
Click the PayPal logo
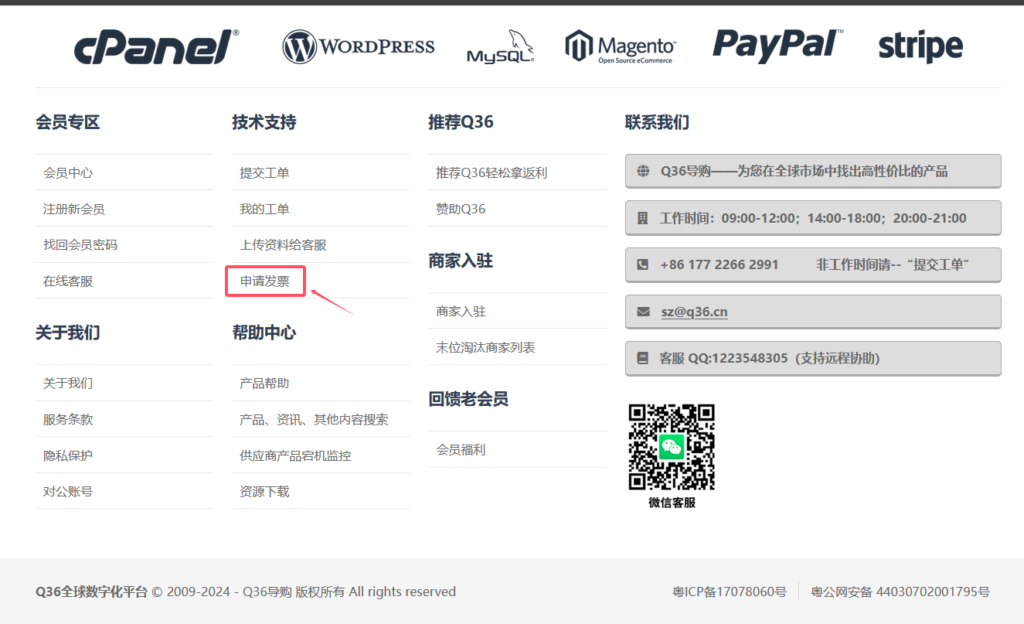(778, 46)
